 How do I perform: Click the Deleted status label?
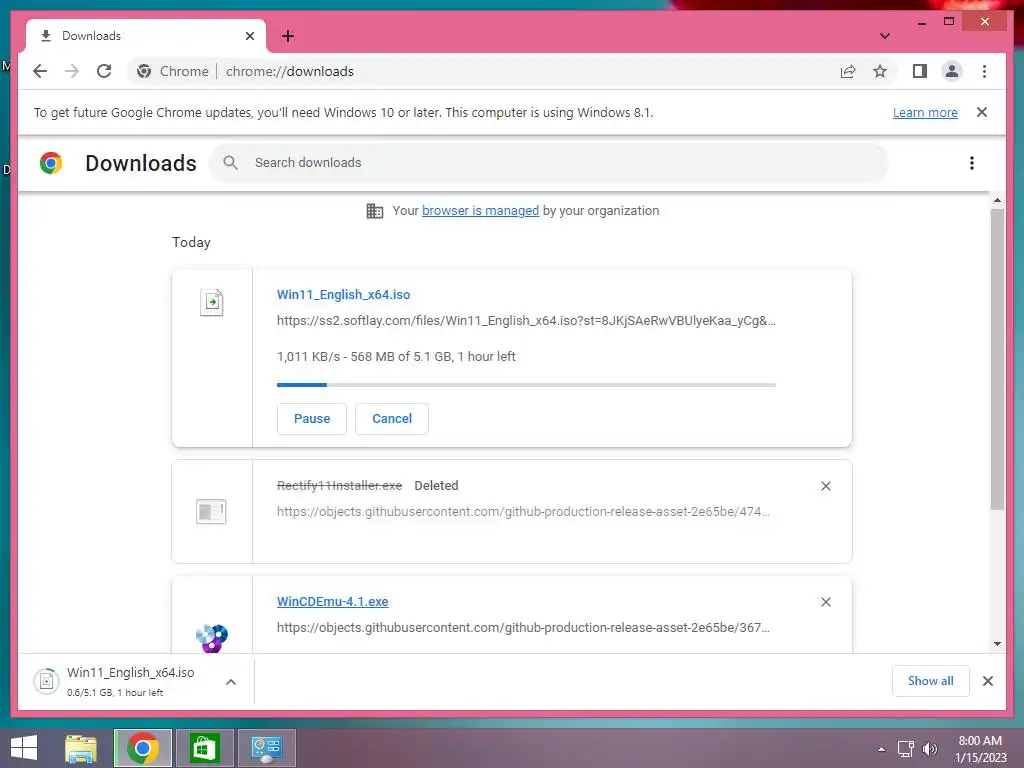[x=436, y=486]
